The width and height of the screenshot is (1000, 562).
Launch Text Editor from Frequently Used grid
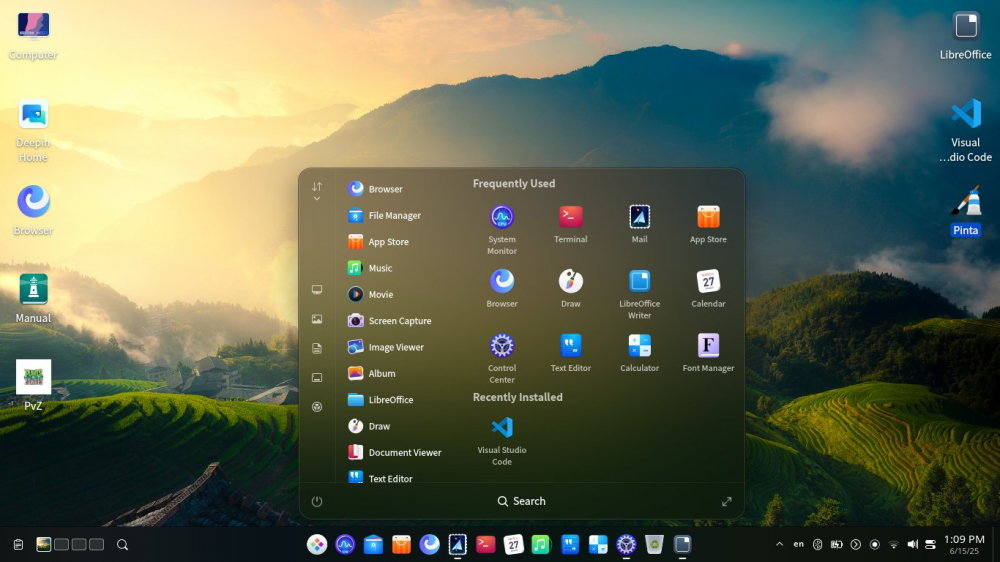click(x=570, y=352)
